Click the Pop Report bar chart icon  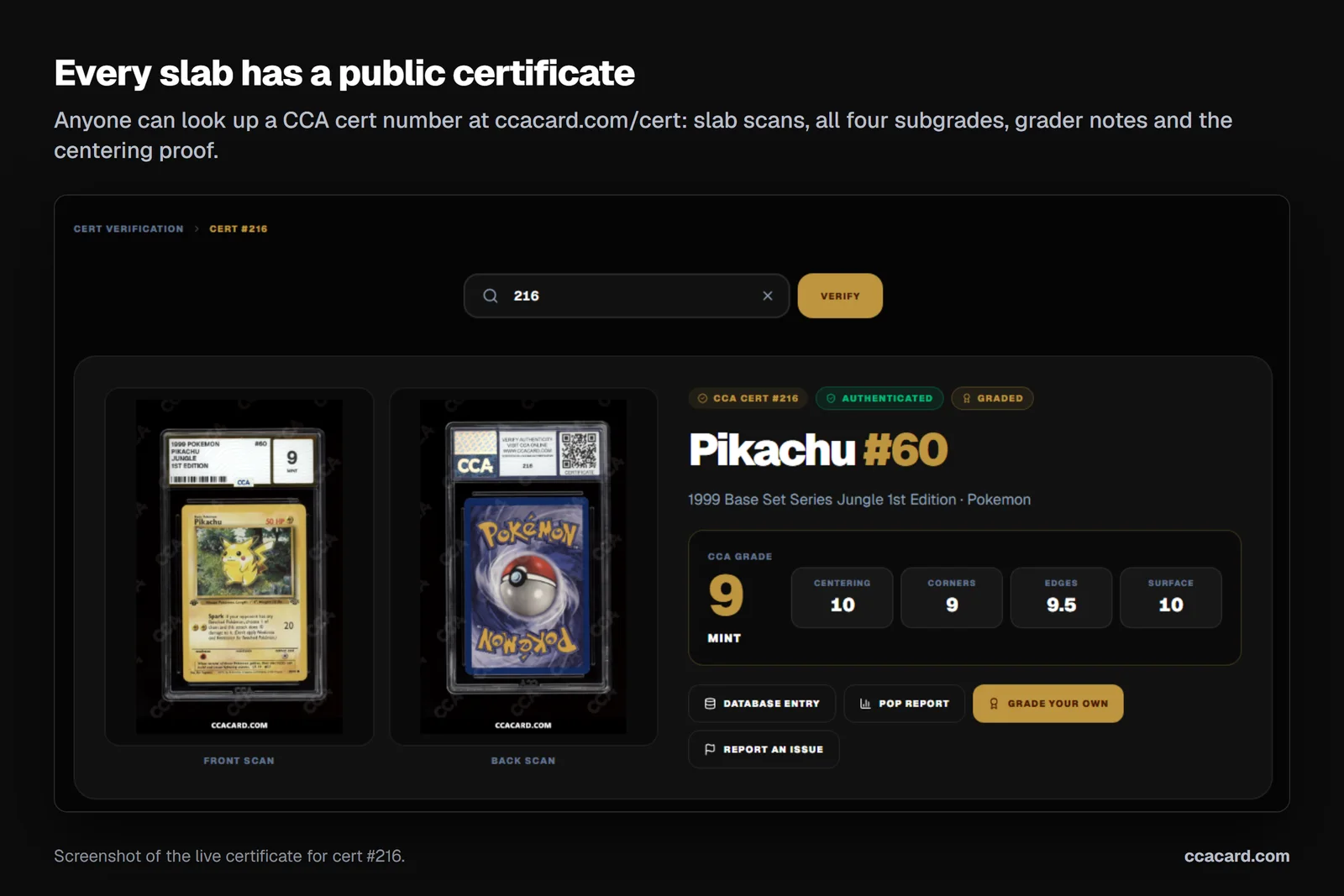coord(865,704)
